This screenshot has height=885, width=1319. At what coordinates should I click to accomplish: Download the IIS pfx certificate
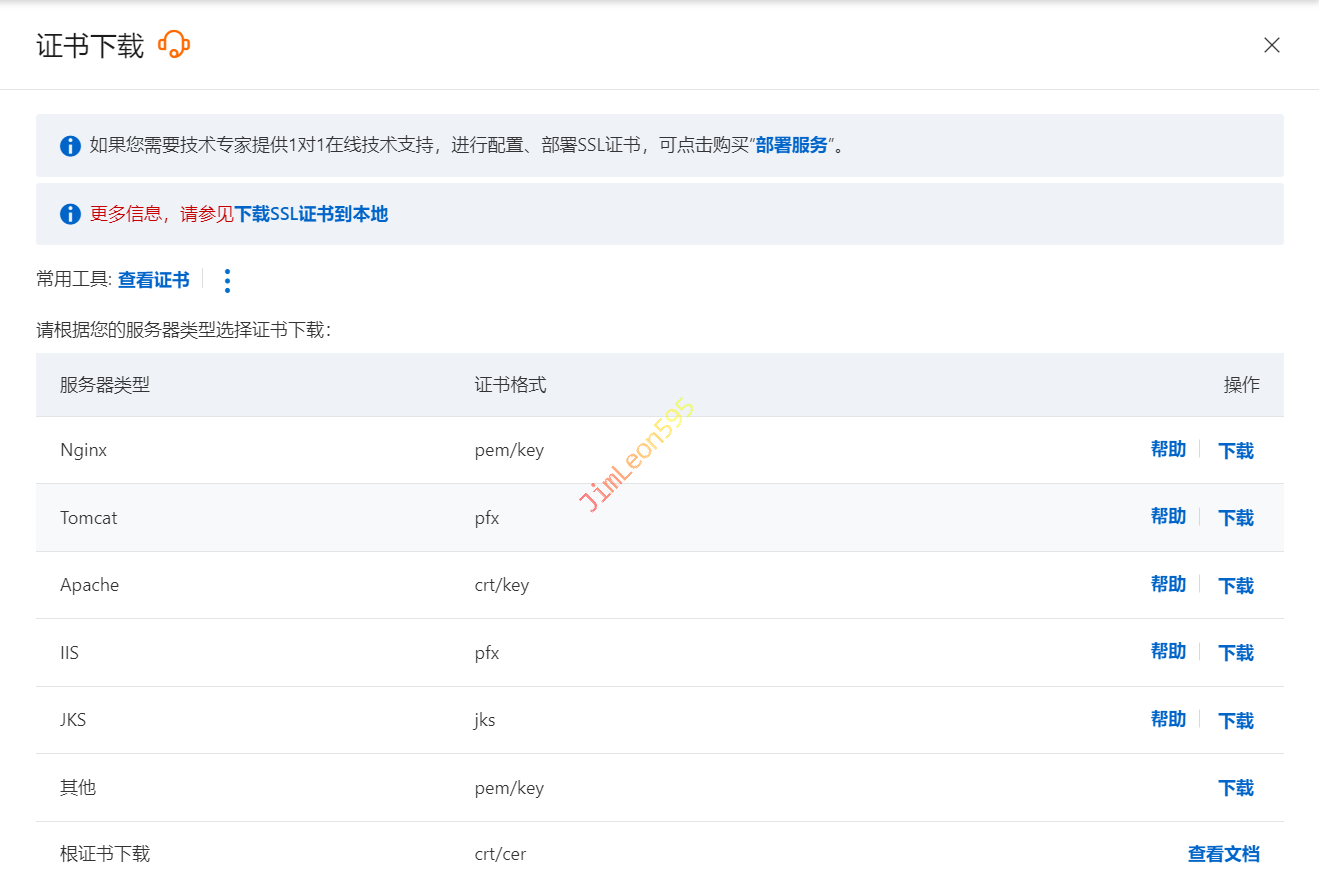[1235, 653]
